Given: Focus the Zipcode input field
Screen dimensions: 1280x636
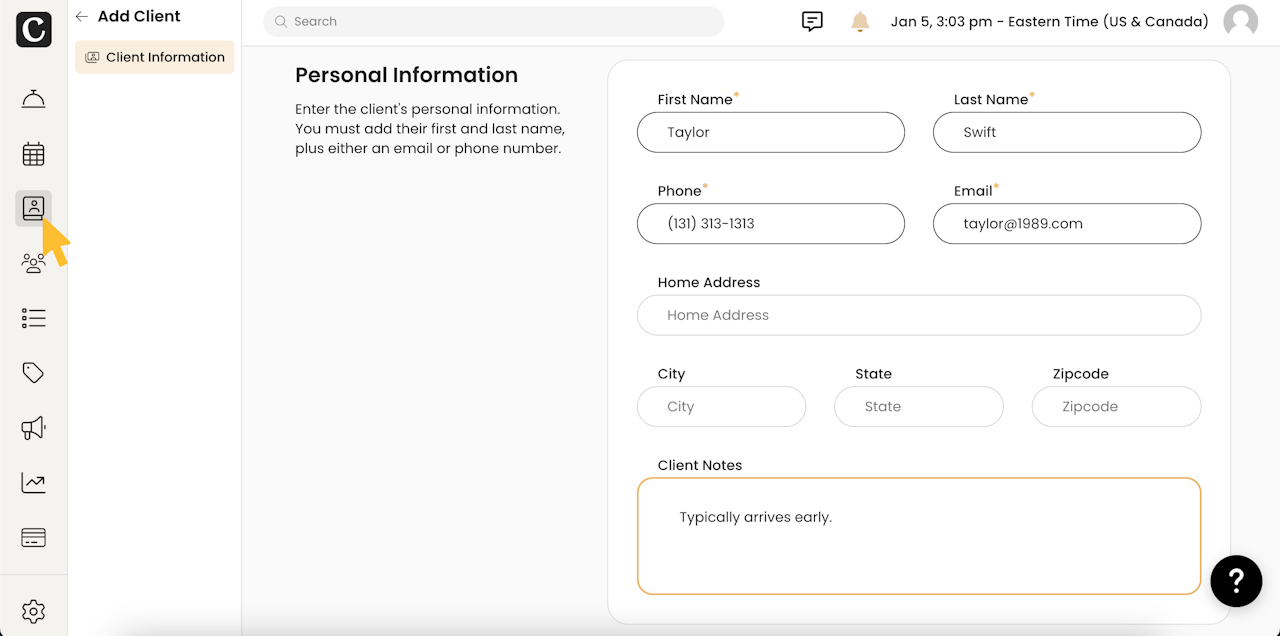Looking at the screenshot, I should 1115,407.
